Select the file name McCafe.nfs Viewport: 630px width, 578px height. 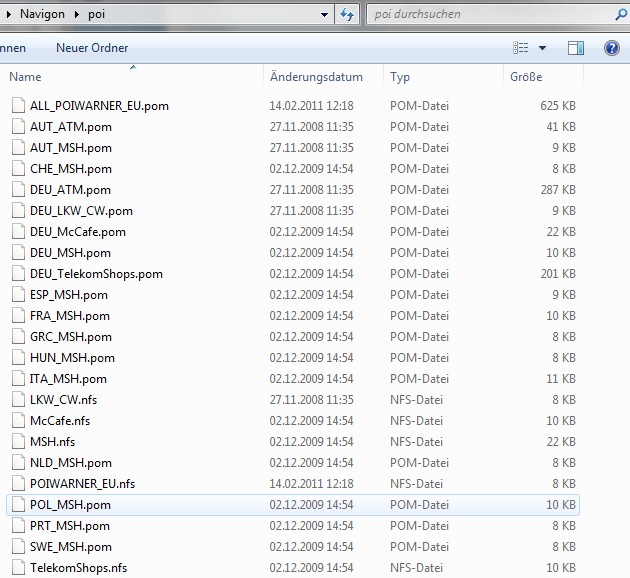click(x=60, y=421)
